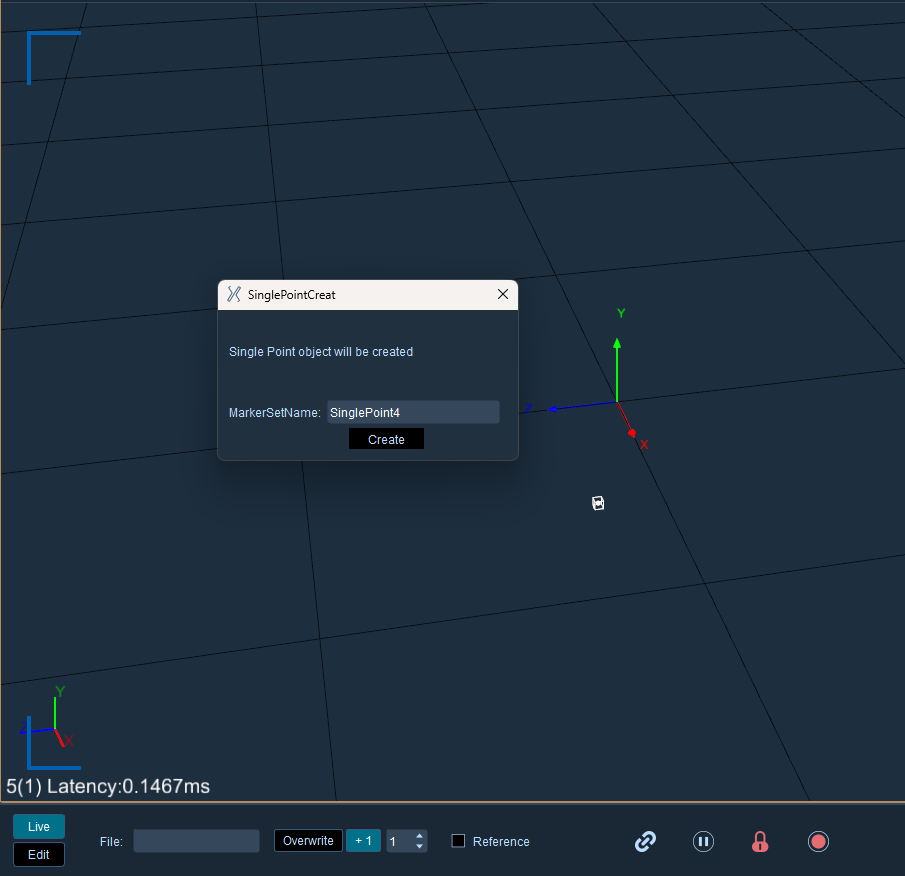Image resolution: width=905 pixels, height=876 pixels.
Task: Click the Overwrite button
Action: pyautogui.click(x=308, y=841)
